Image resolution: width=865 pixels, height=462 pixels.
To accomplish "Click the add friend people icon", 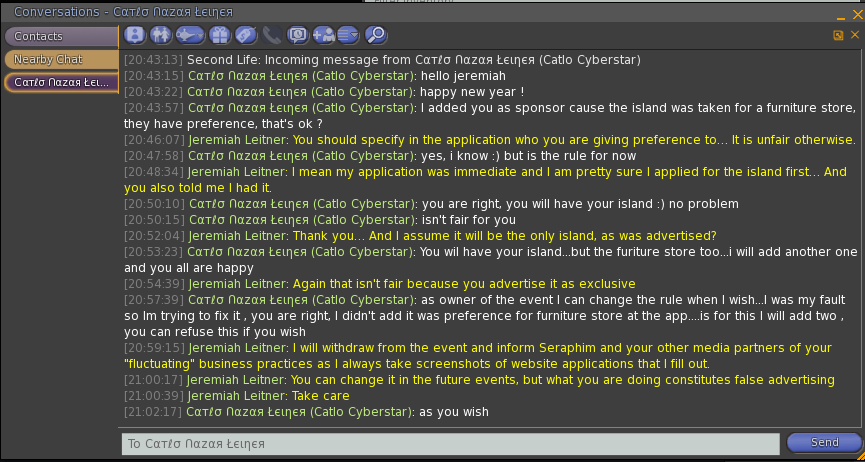I will (161, 35).
